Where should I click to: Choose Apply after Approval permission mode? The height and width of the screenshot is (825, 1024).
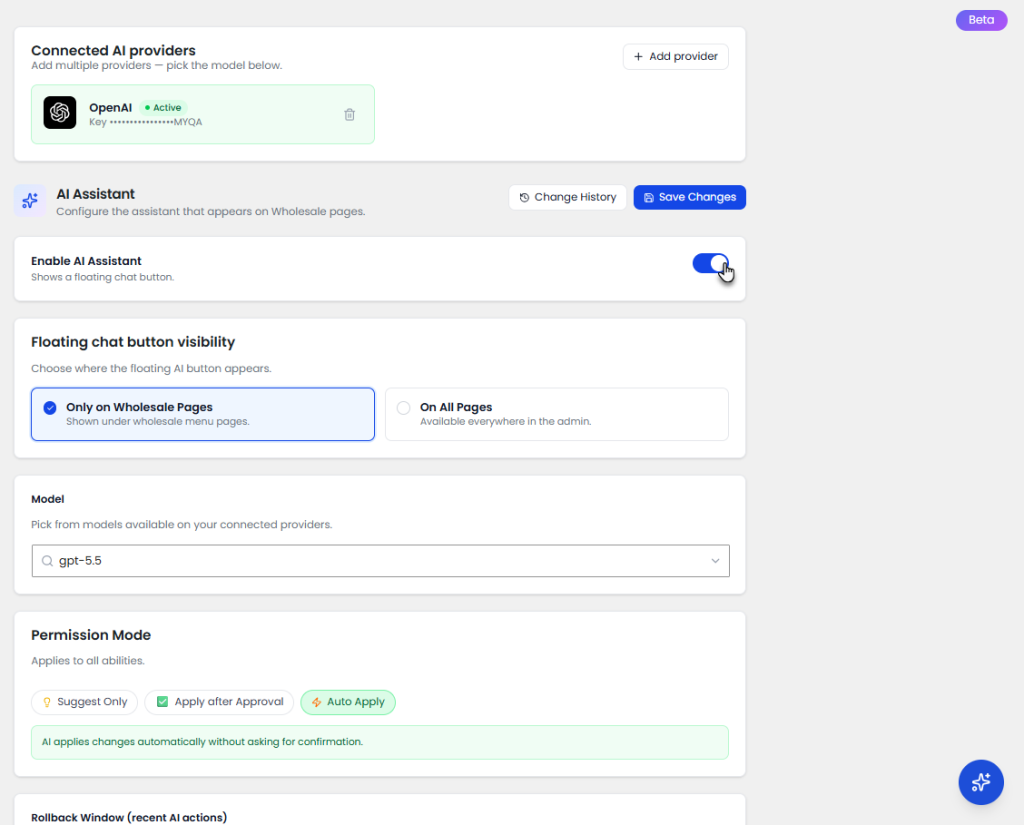219,702
